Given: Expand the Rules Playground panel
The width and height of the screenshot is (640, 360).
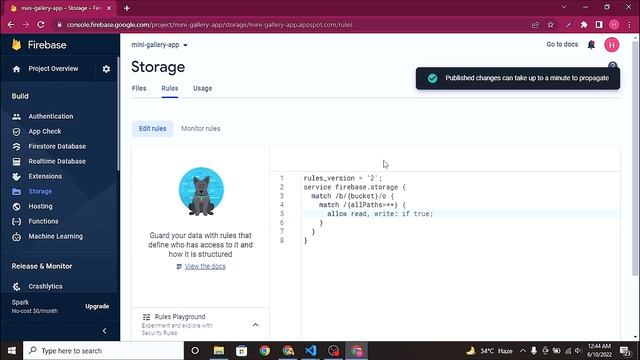Looking at the screenshot, I should point(255,325).
